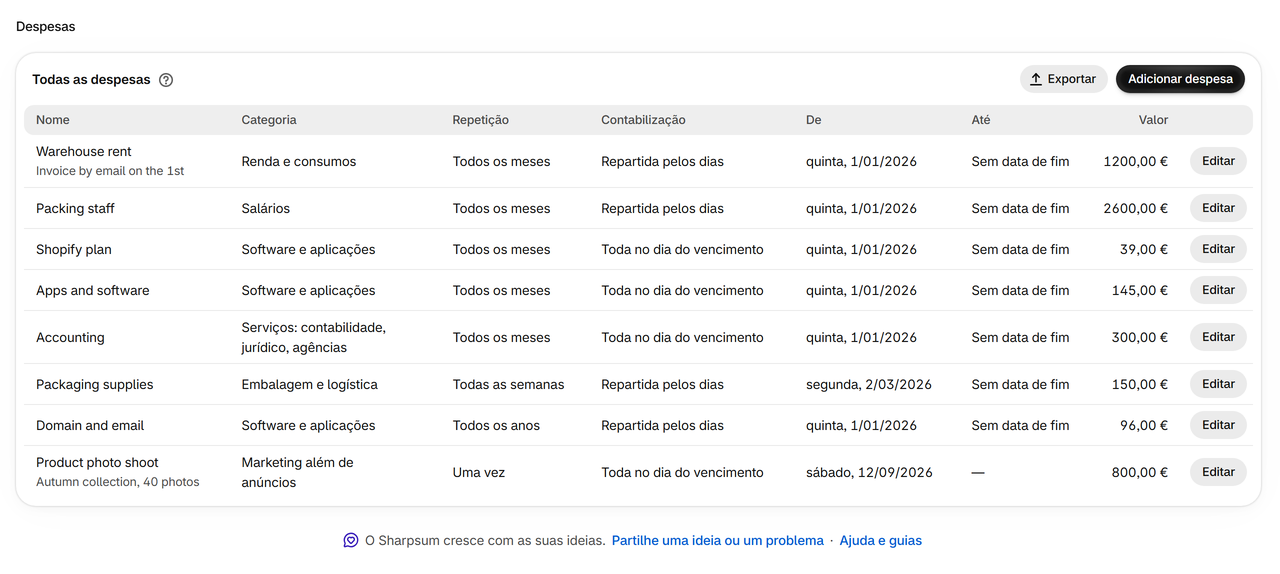
Task: Select the Shopify plan name
Action: coord(73,249)
